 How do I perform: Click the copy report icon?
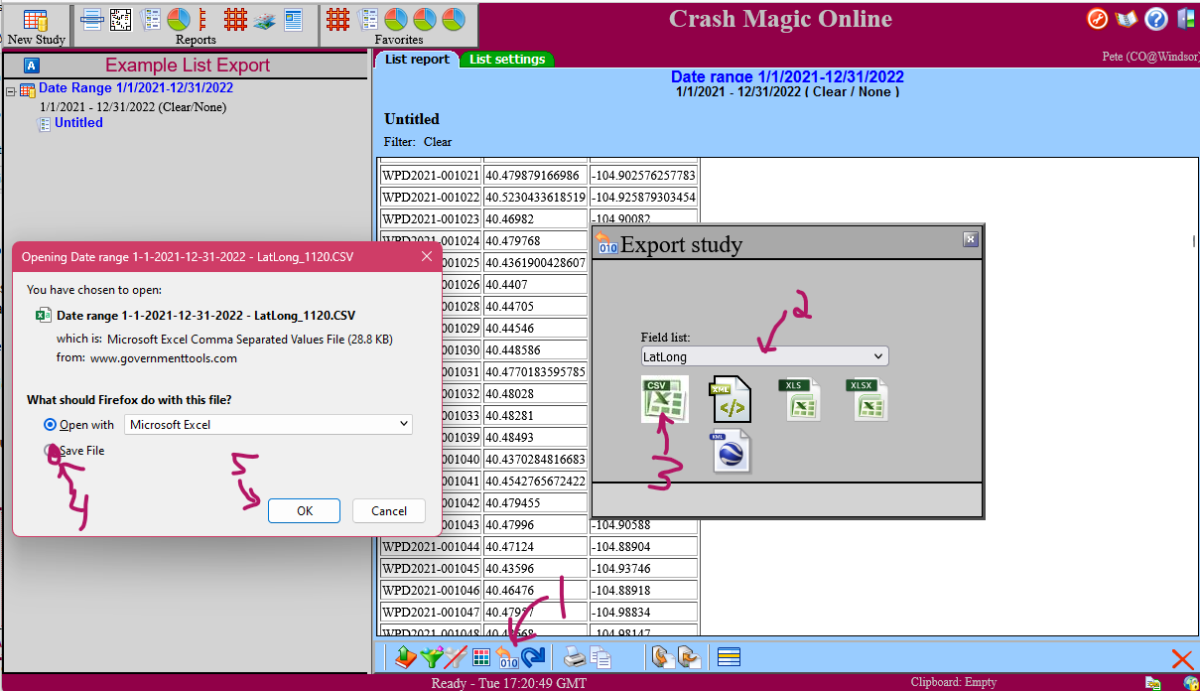(600, 657)
